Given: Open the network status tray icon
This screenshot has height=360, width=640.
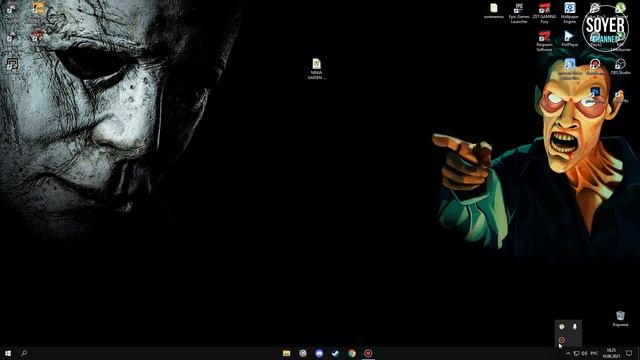Looking at the screenshot, I should point(576,353).
